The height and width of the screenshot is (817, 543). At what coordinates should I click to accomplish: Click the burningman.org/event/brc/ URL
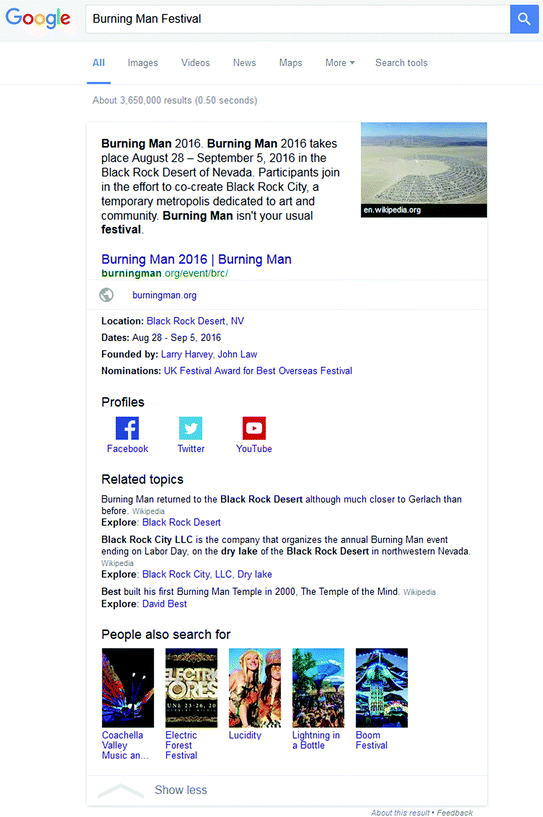165,273
